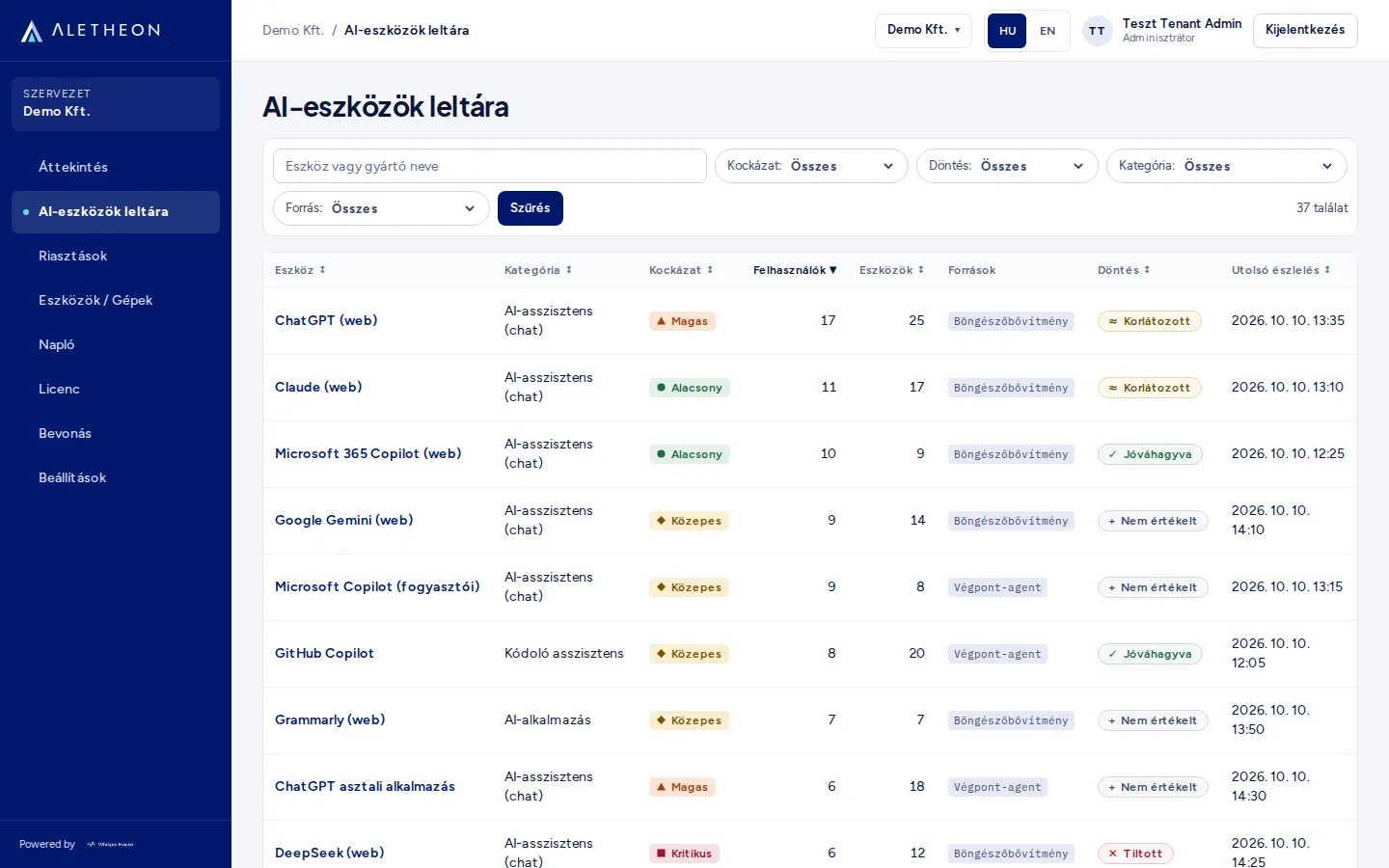Open Microsoft 365 Copilot (web) link
Viewport: 1389px width, 868px height.
[x=368, y=454]
